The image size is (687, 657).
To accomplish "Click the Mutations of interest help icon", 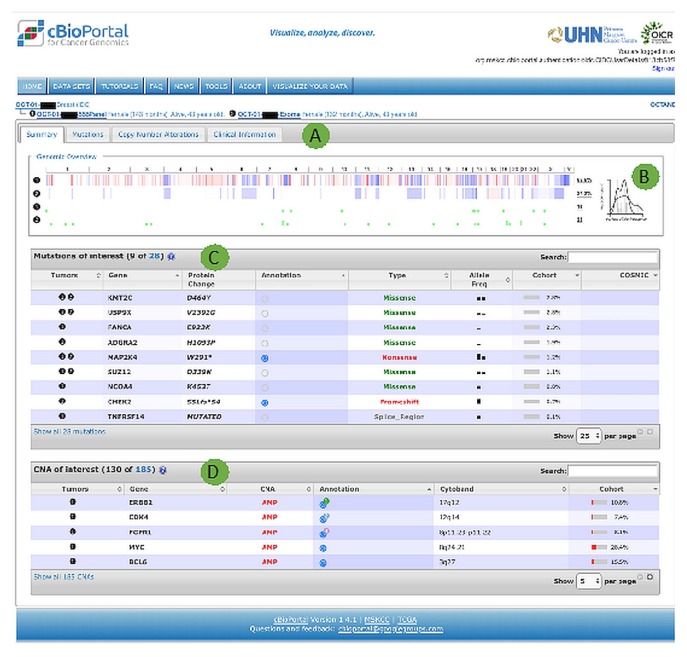I will (x=171, y=257).
